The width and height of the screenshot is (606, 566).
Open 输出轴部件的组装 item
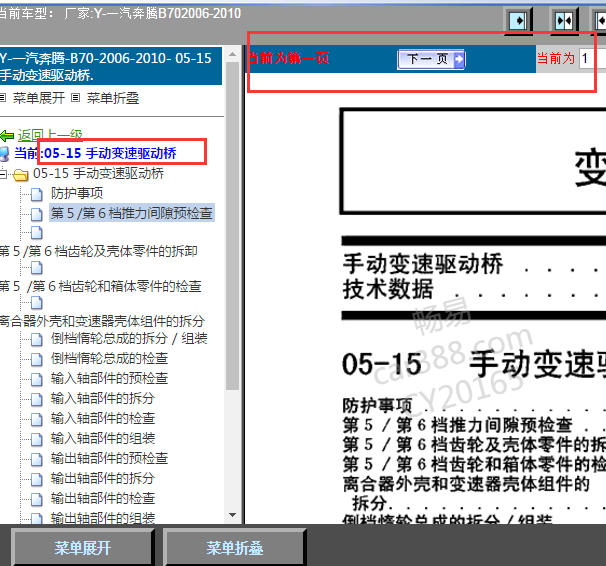tap(103, 518)
